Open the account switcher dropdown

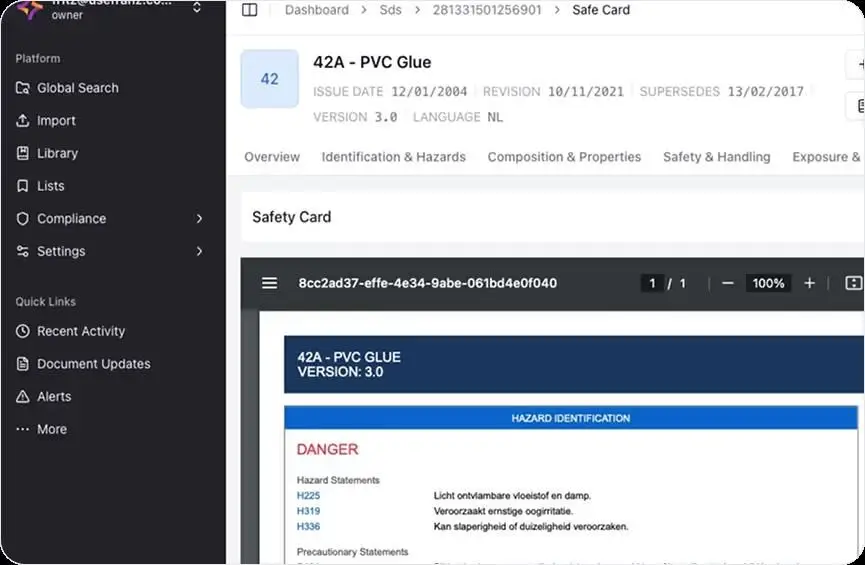(197, 8)
